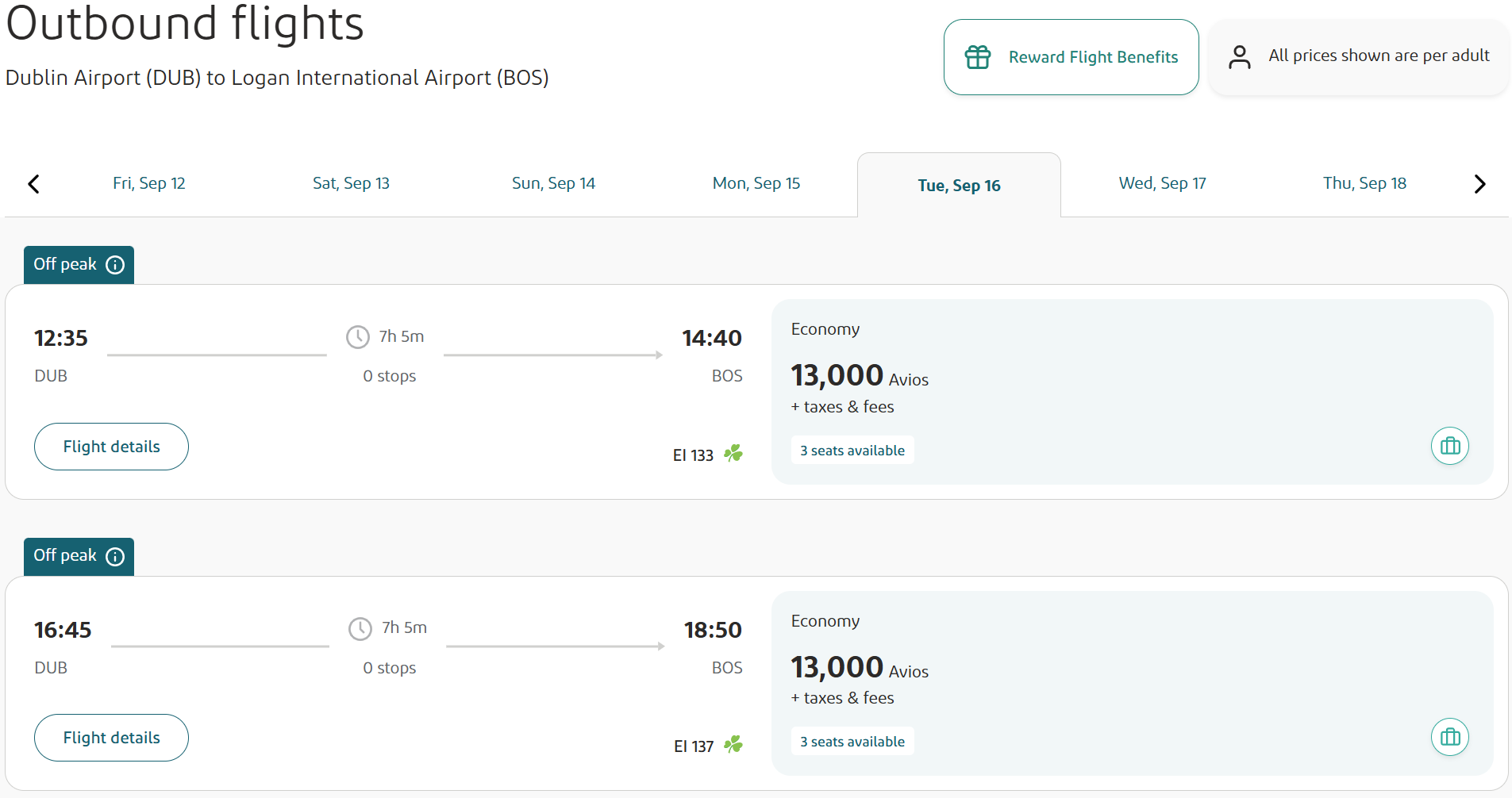The image size is (1512, 798).
Task: Click 3 seats available badge on EI 133
Action: click(x=852, y=451)
